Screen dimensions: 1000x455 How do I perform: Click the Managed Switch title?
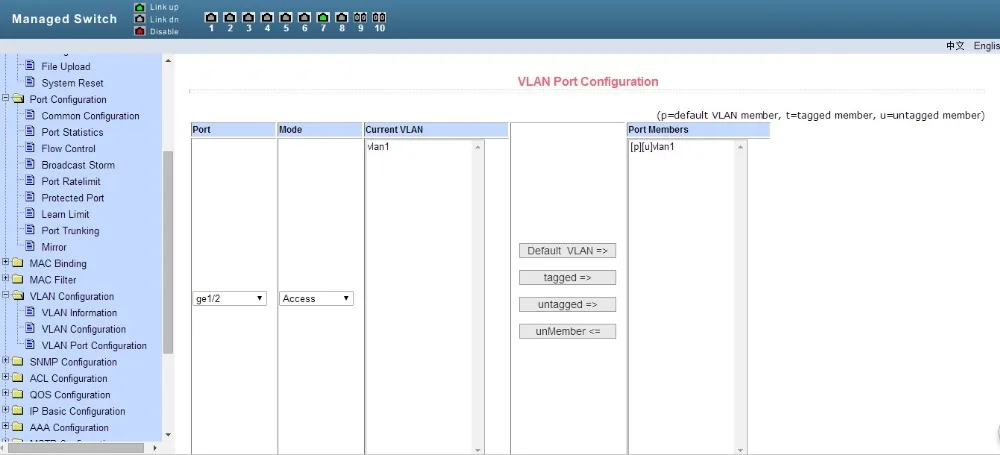[x=64, y=19]
